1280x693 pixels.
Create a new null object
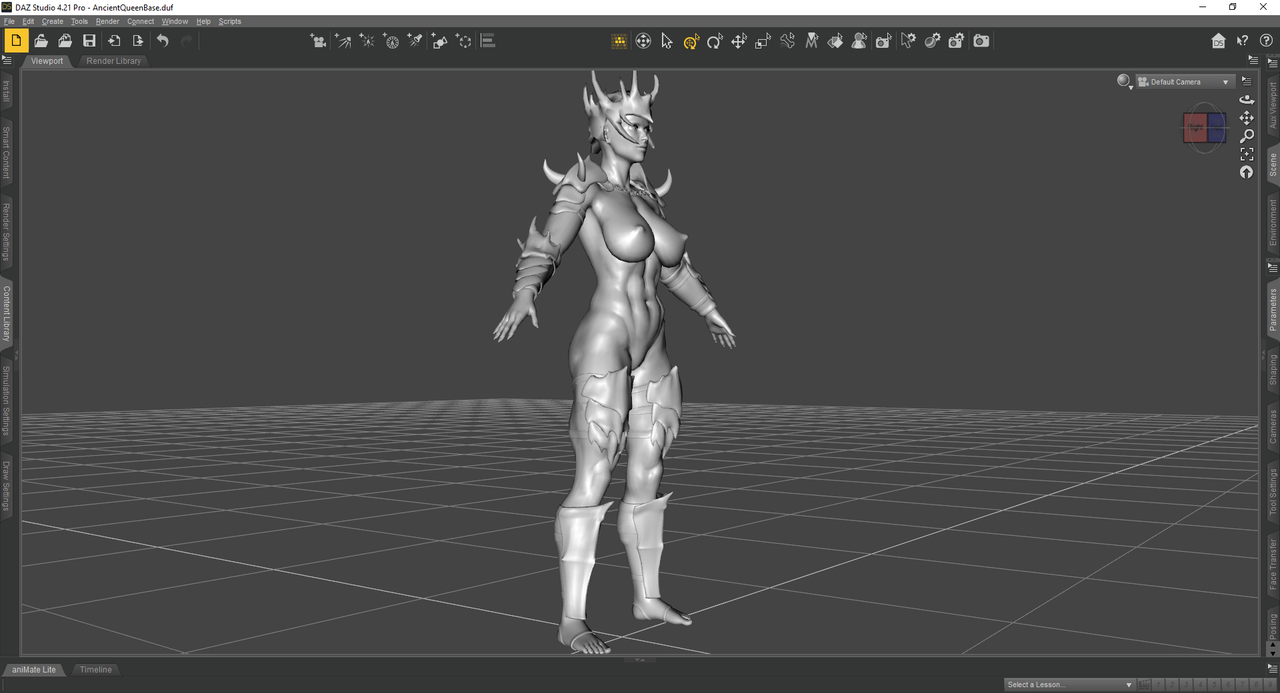464,41
